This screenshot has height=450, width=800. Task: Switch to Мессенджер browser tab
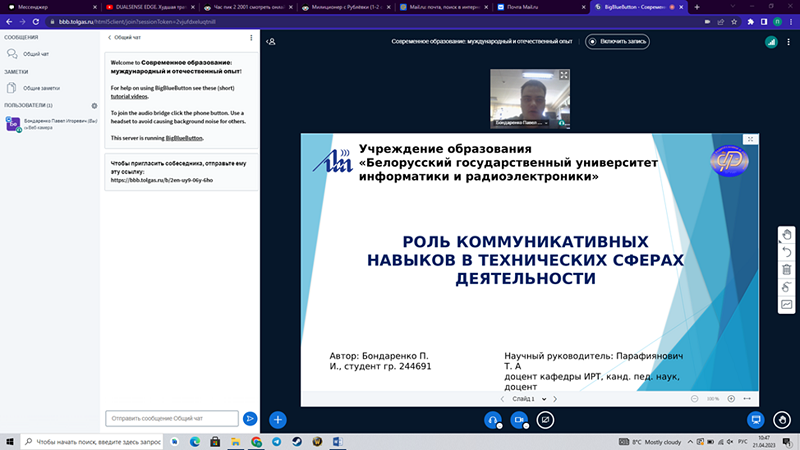click(x=50, y=7)
